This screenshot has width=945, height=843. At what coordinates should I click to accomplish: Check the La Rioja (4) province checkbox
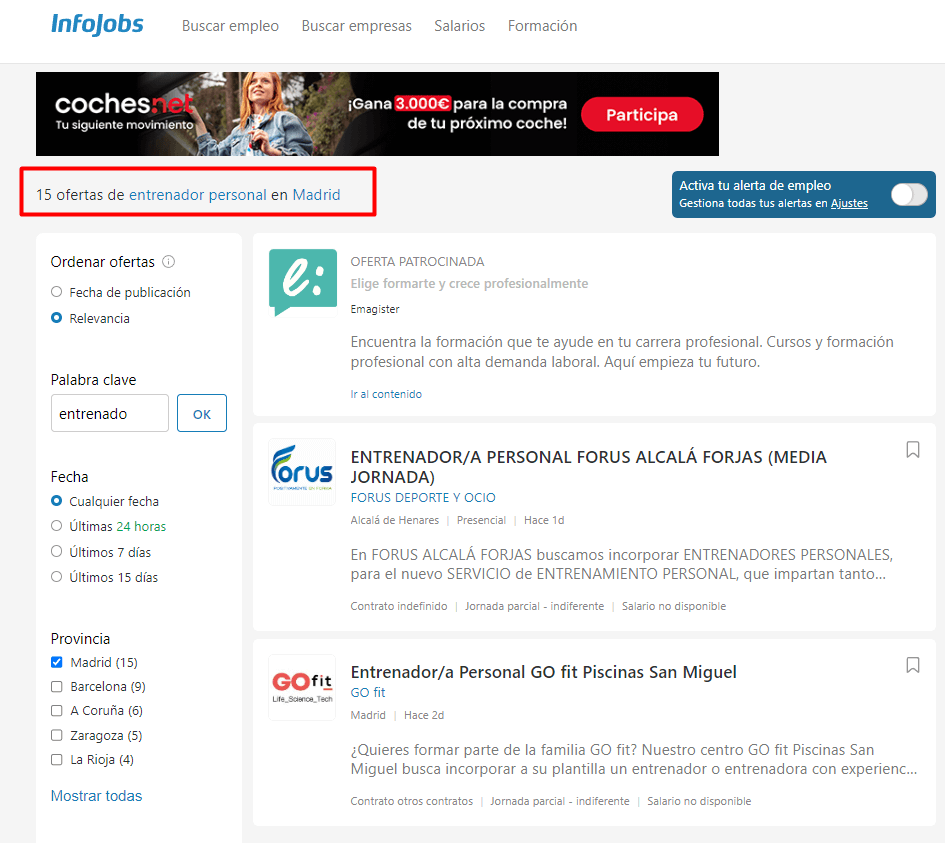pyautogui.click(x=57, y=759)
